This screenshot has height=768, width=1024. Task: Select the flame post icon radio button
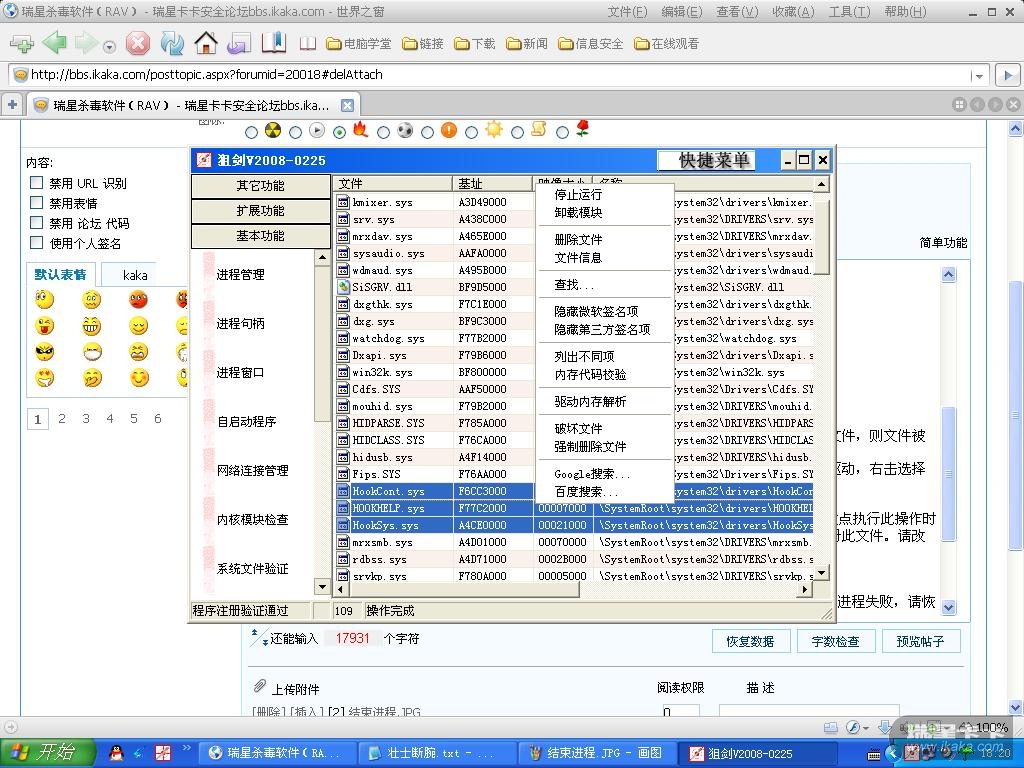(340, 131)
